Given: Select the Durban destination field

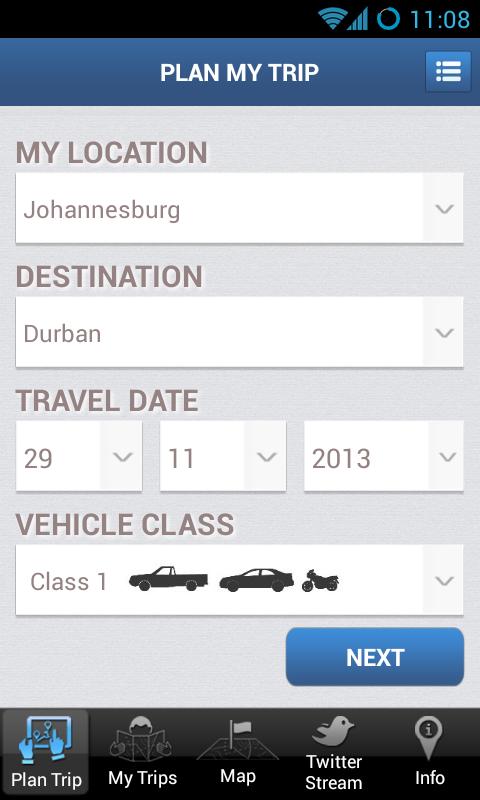Looking at the screenshot, I should coord(239,332).
